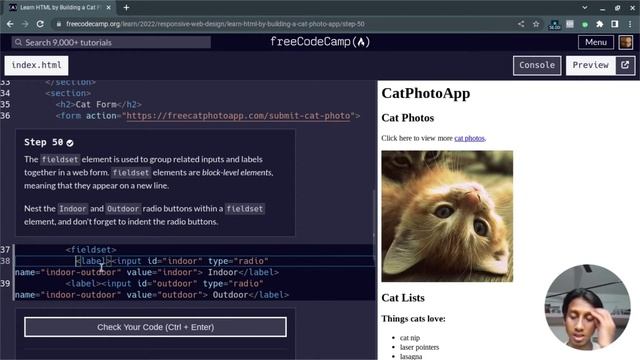Click 'cat nip' list item in preview
This screenshot has width=640, height=360.
click(x=410, y=338)
